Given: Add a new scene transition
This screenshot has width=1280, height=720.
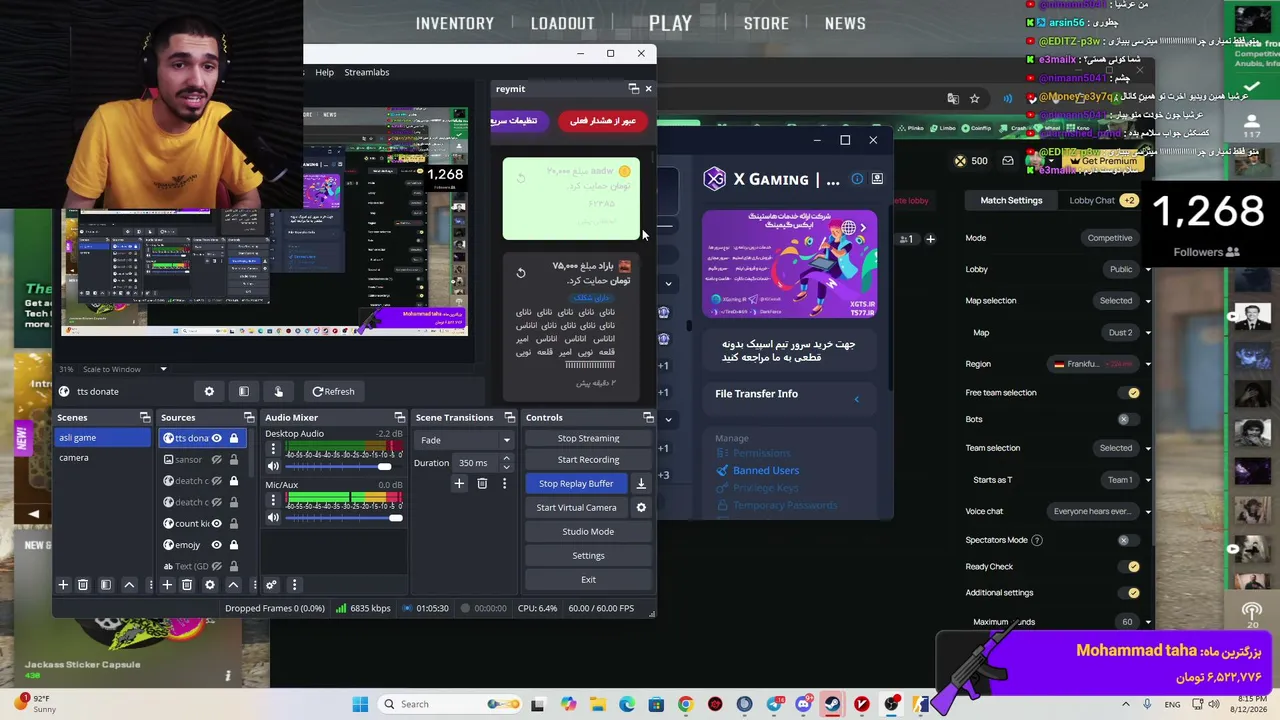Looking at the screenshot, I should click(x=459, y=484).
